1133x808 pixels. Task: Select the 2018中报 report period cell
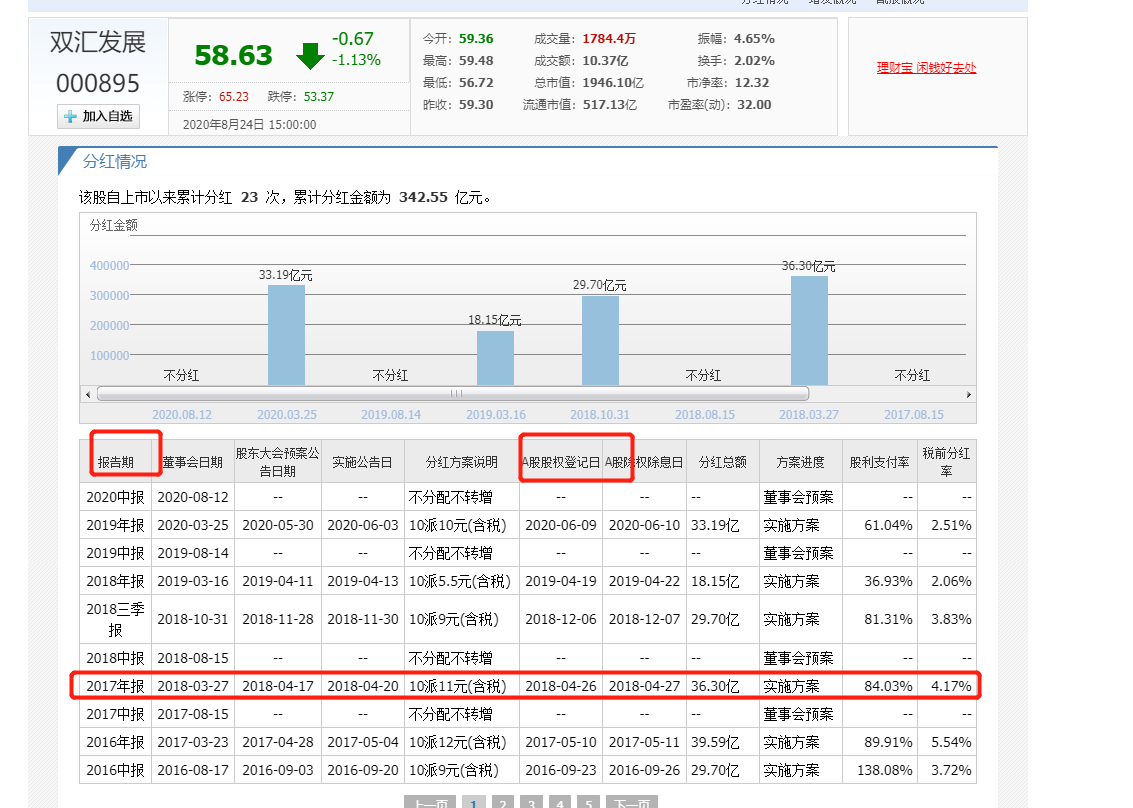coord(116,658)
